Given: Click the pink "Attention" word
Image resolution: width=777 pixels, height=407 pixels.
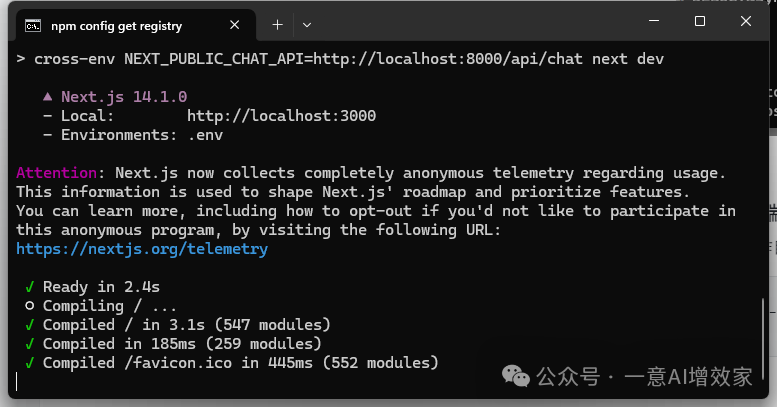Looking at the screenshot, I should tap(58, 173).
